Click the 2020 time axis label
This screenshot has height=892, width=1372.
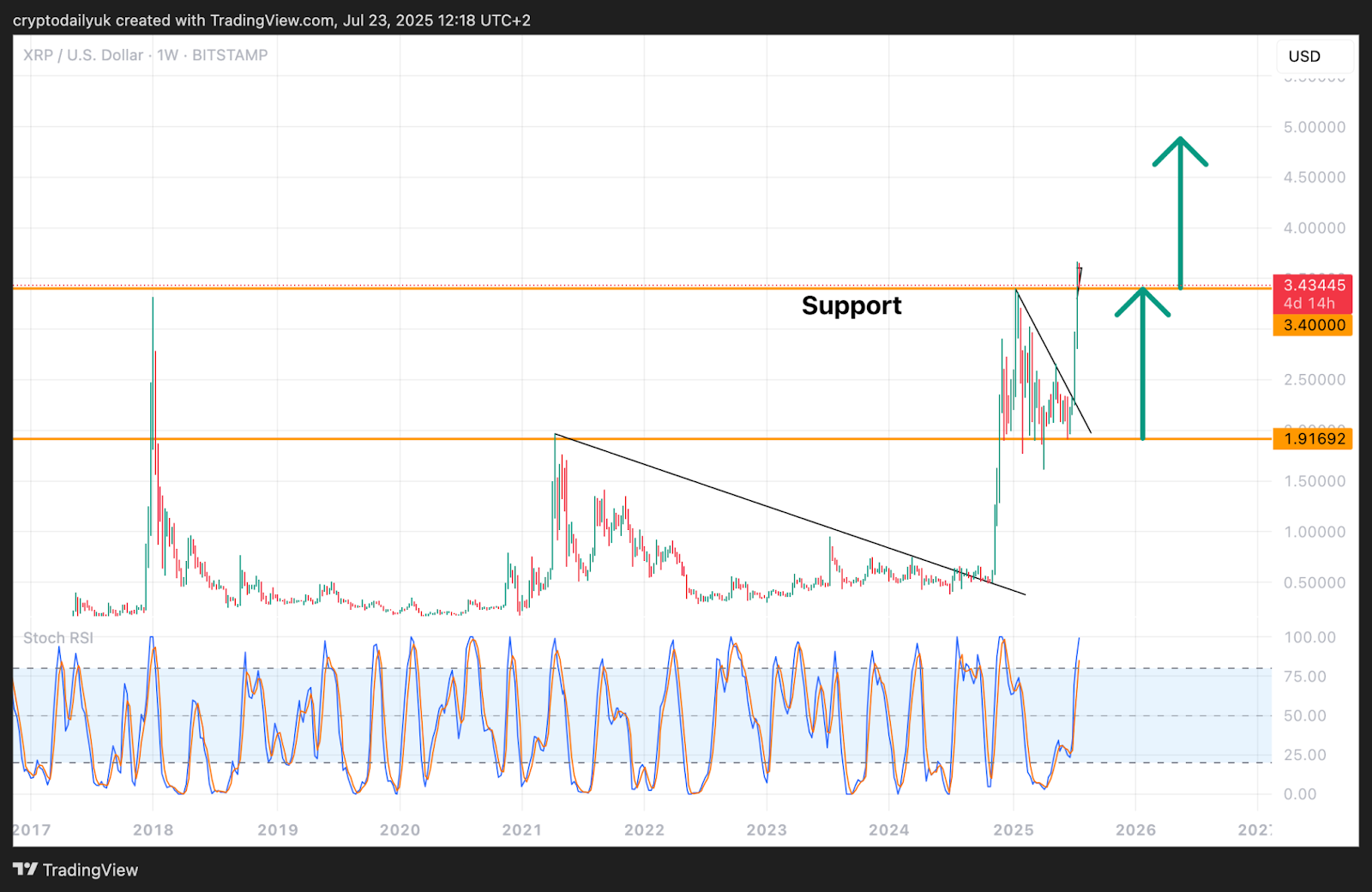click(400, 830)
